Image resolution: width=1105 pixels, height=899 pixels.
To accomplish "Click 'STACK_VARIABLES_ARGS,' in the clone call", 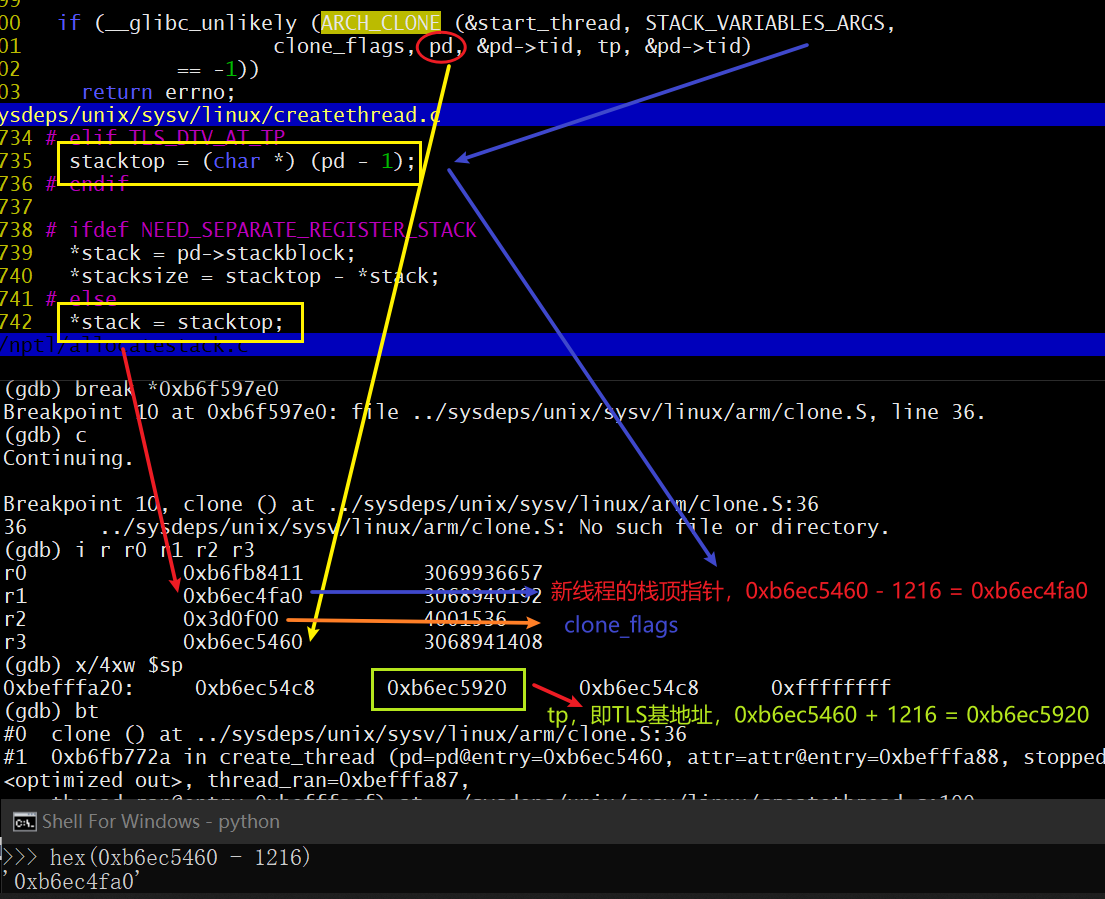I will 770,23.
